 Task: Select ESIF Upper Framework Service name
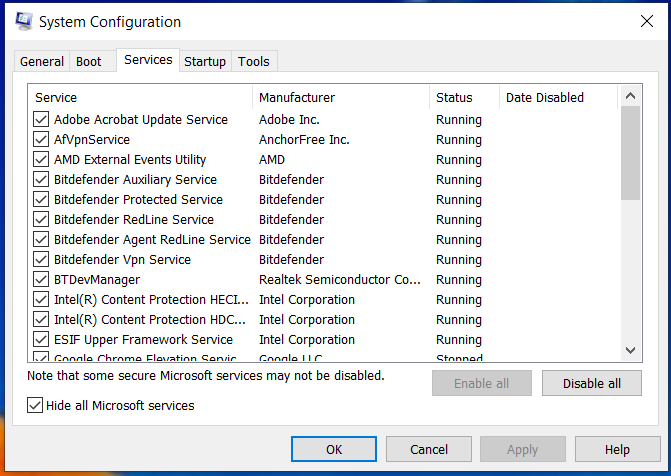tap(143, 339)
